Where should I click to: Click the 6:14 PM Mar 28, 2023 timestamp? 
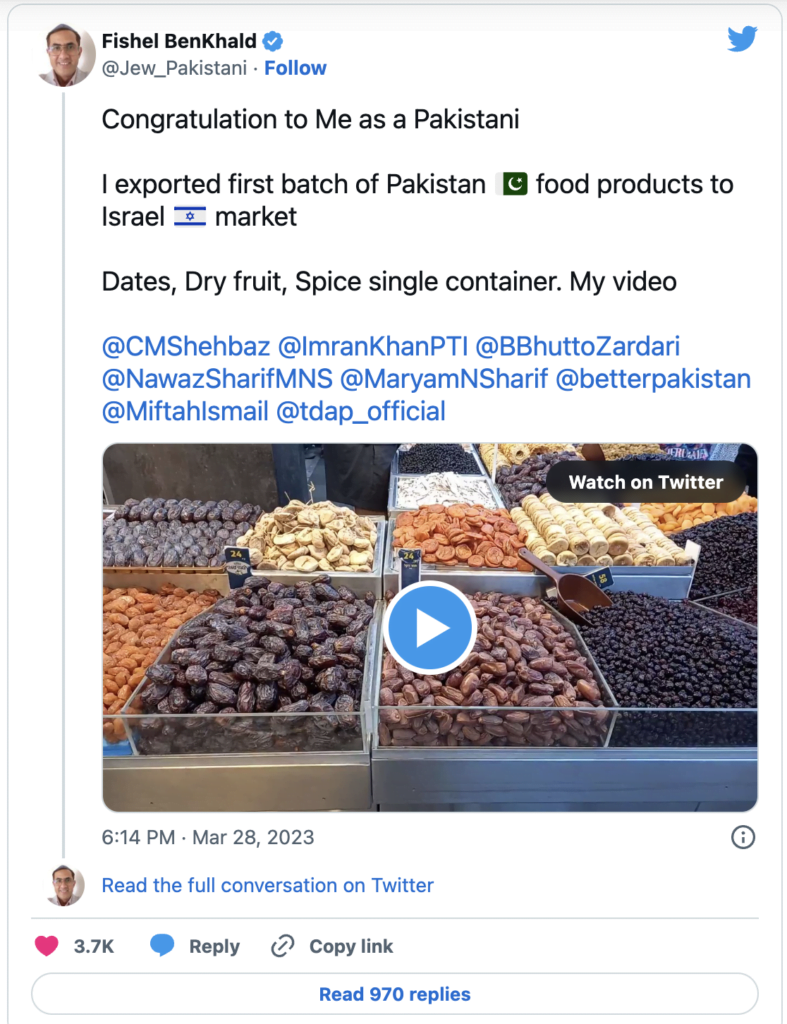point(208,837)
